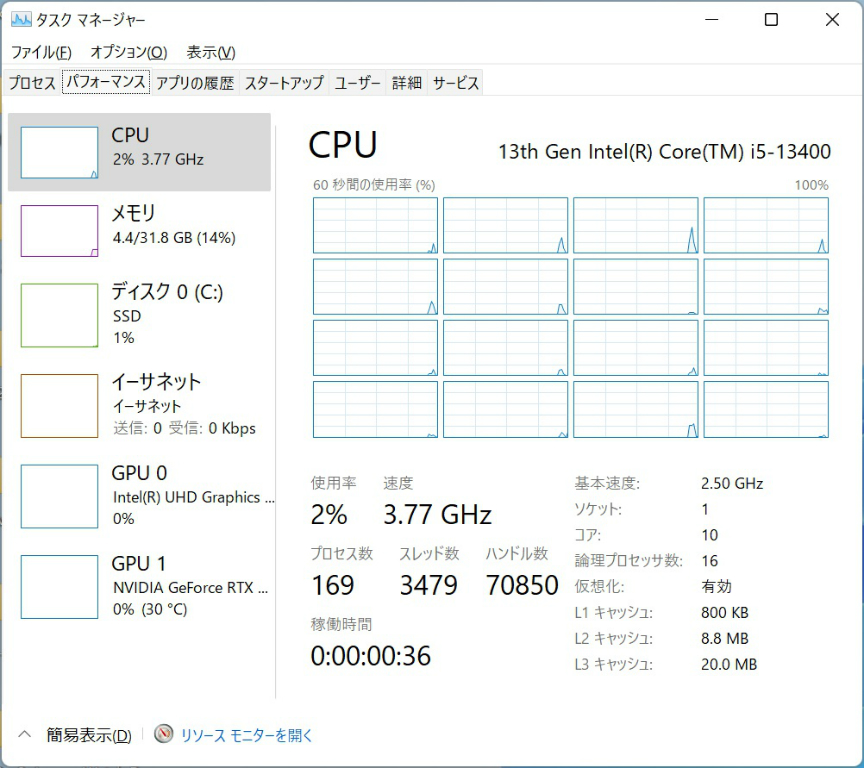The height and width of the screenshot is (768, 864).
Task: Switch to the ユーザー tab
Action: pos(357,83)
